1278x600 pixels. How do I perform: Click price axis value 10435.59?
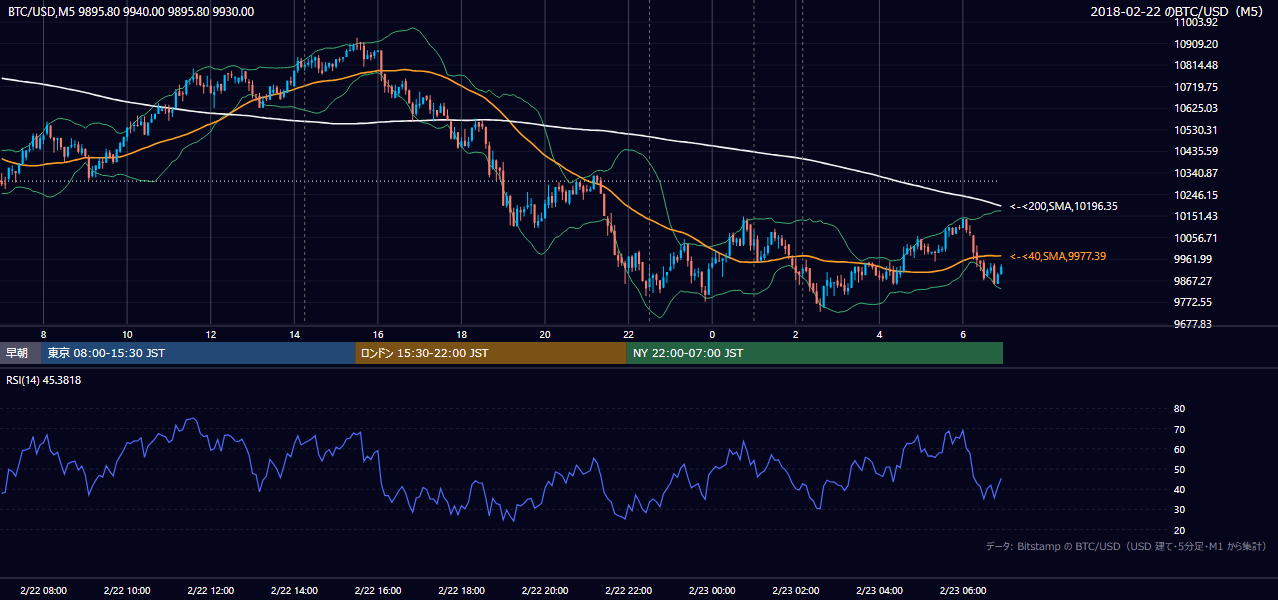tap(1197, 151)
